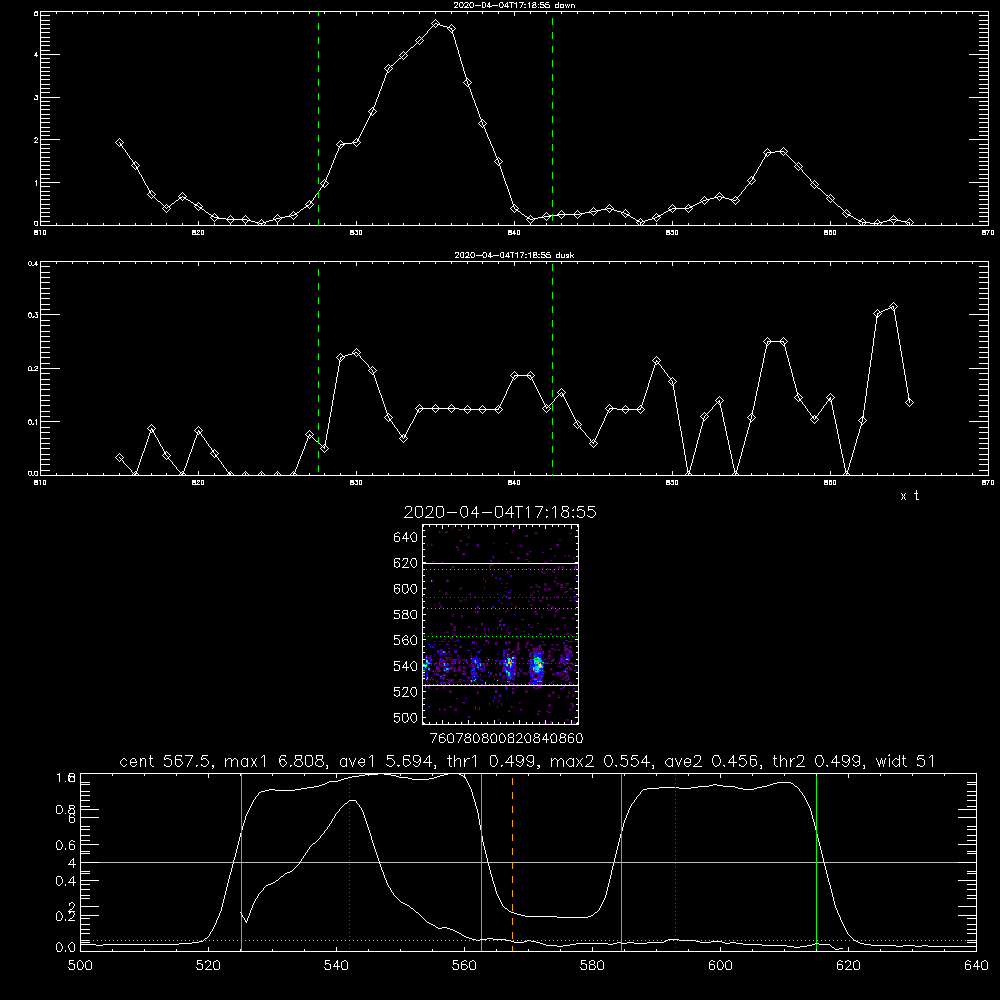Click the '640' label on bottom plot x-axis
Image resolution: width=1000 pixels, height=1000 pixels.
[x=976, y=966]
